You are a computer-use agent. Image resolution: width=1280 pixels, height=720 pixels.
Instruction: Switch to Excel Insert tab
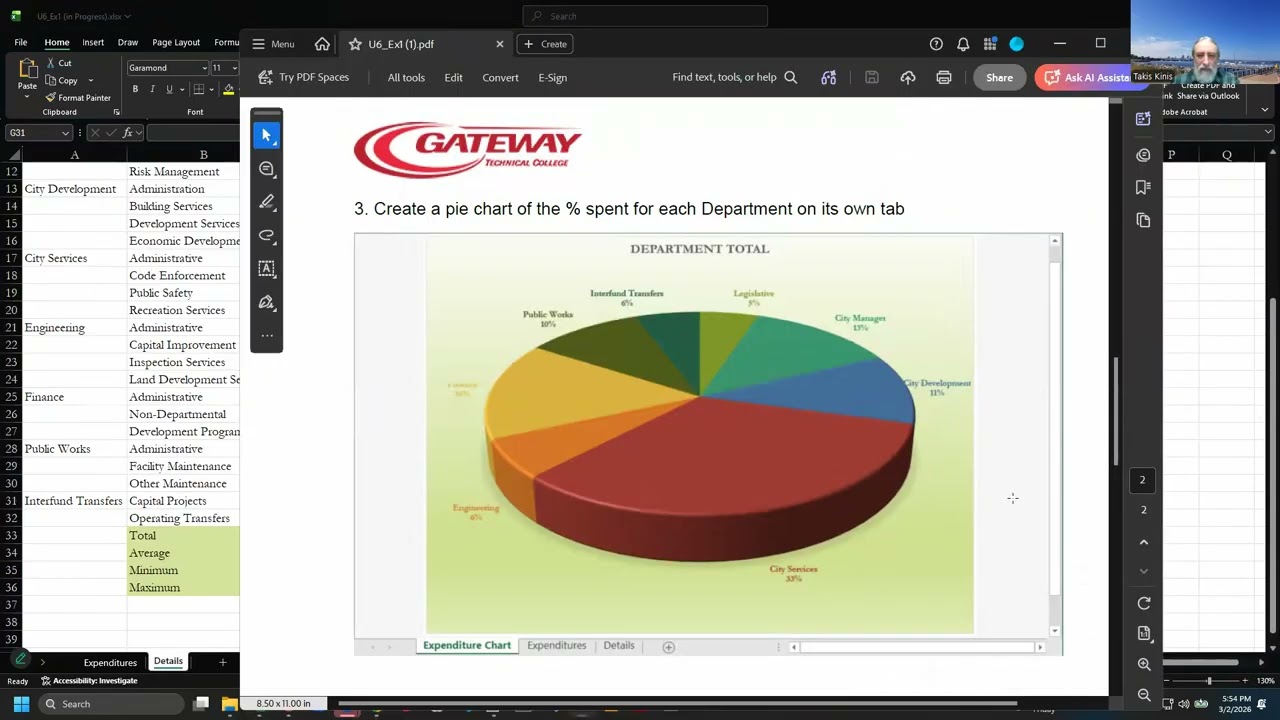pyautogui.click(x=93, y=43)
